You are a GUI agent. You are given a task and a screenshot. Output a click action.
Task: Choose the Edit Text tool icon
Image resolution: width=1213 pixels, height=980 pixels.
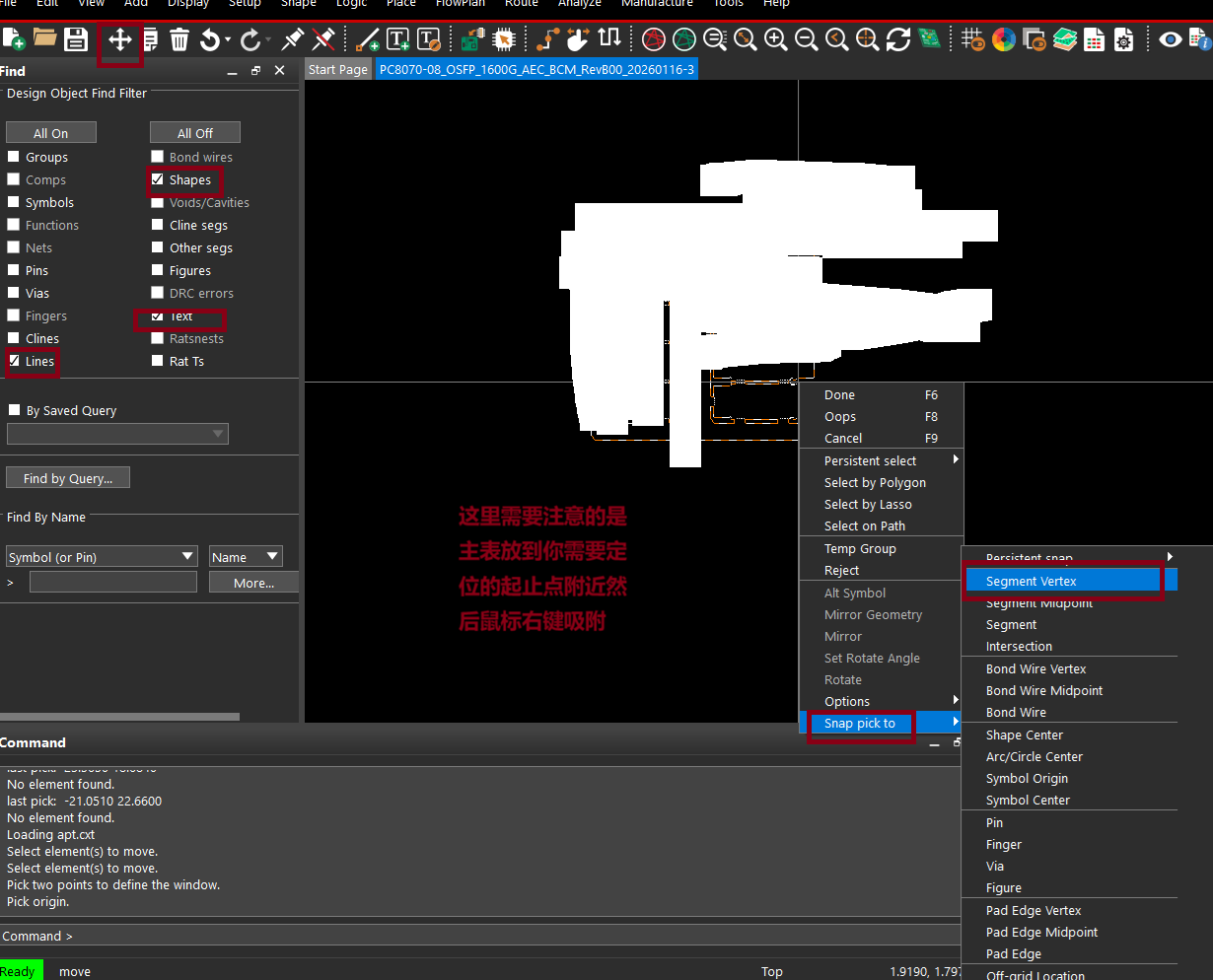(429, 39)
